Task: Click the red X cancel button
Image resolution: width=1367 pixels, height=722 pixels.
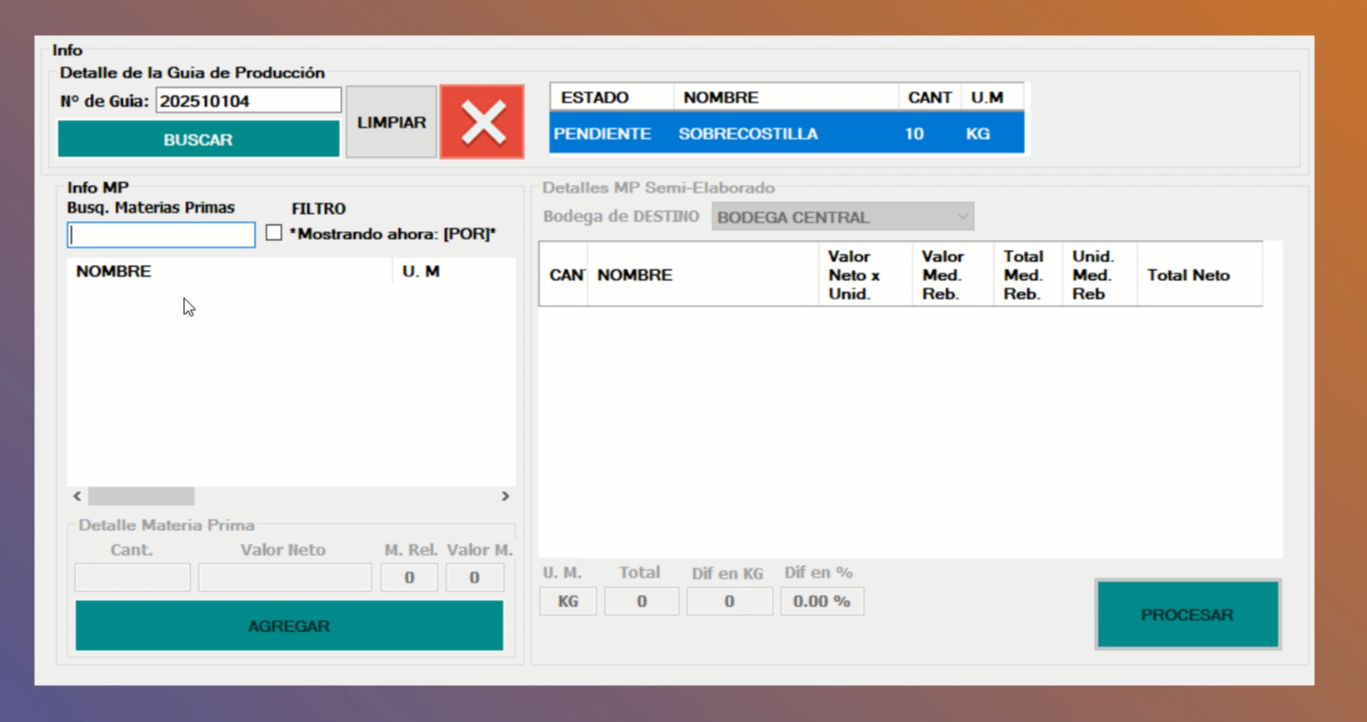Action: pyautogui.click(x=482, y=122)
